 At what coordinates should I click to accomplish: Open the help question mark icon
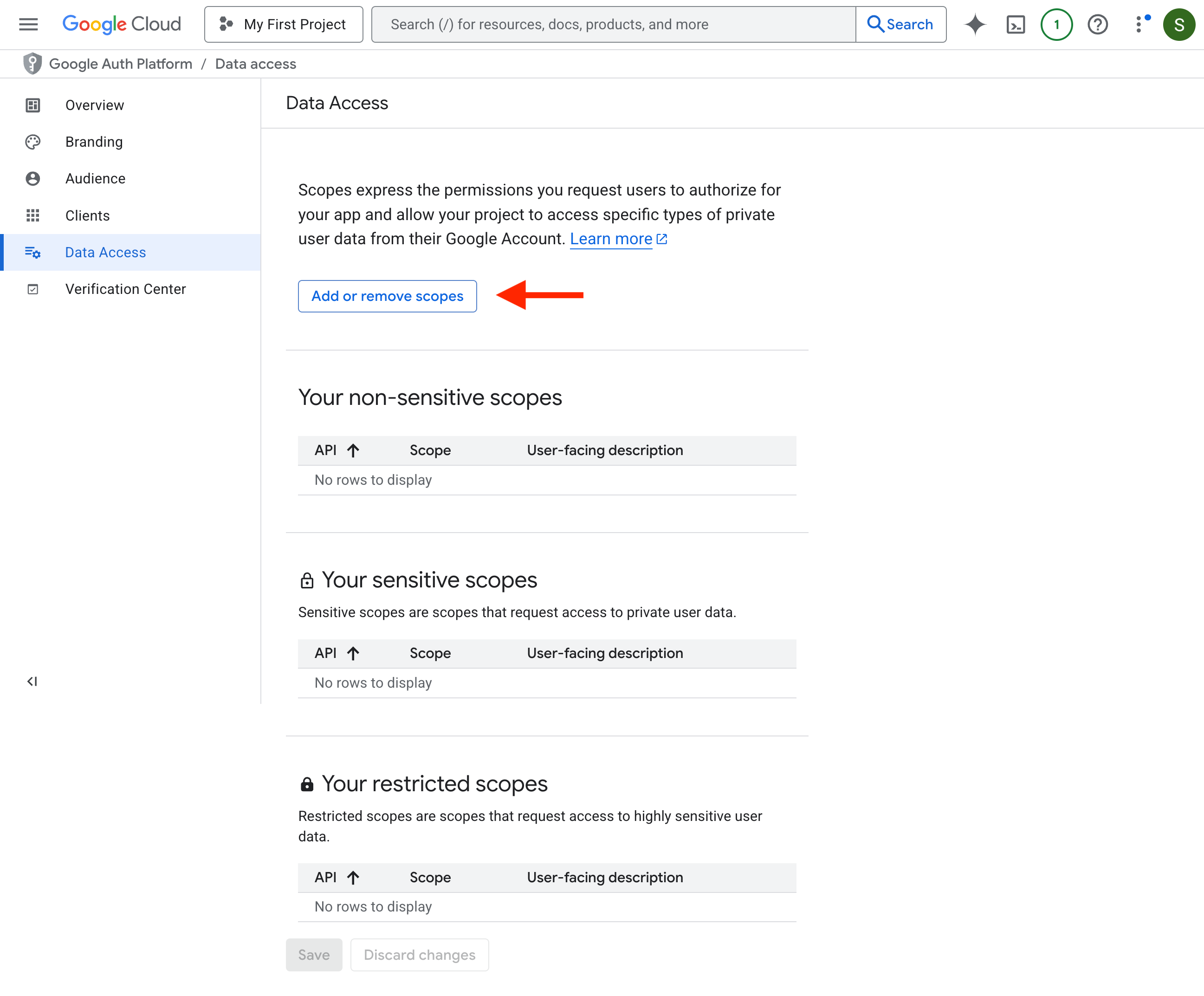tap(1097, 24)
